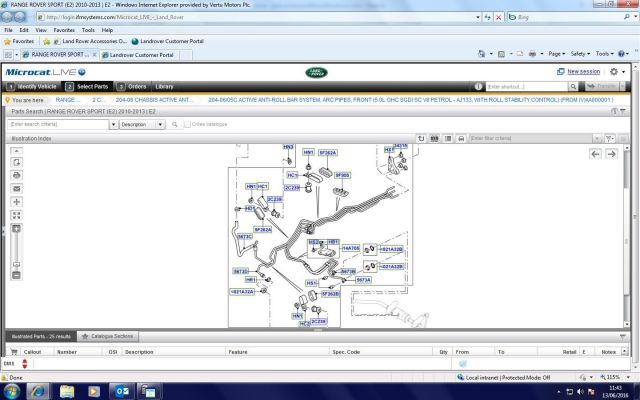Open the Safety dropdown in IE command bar
640x400 pixels.
580,54
